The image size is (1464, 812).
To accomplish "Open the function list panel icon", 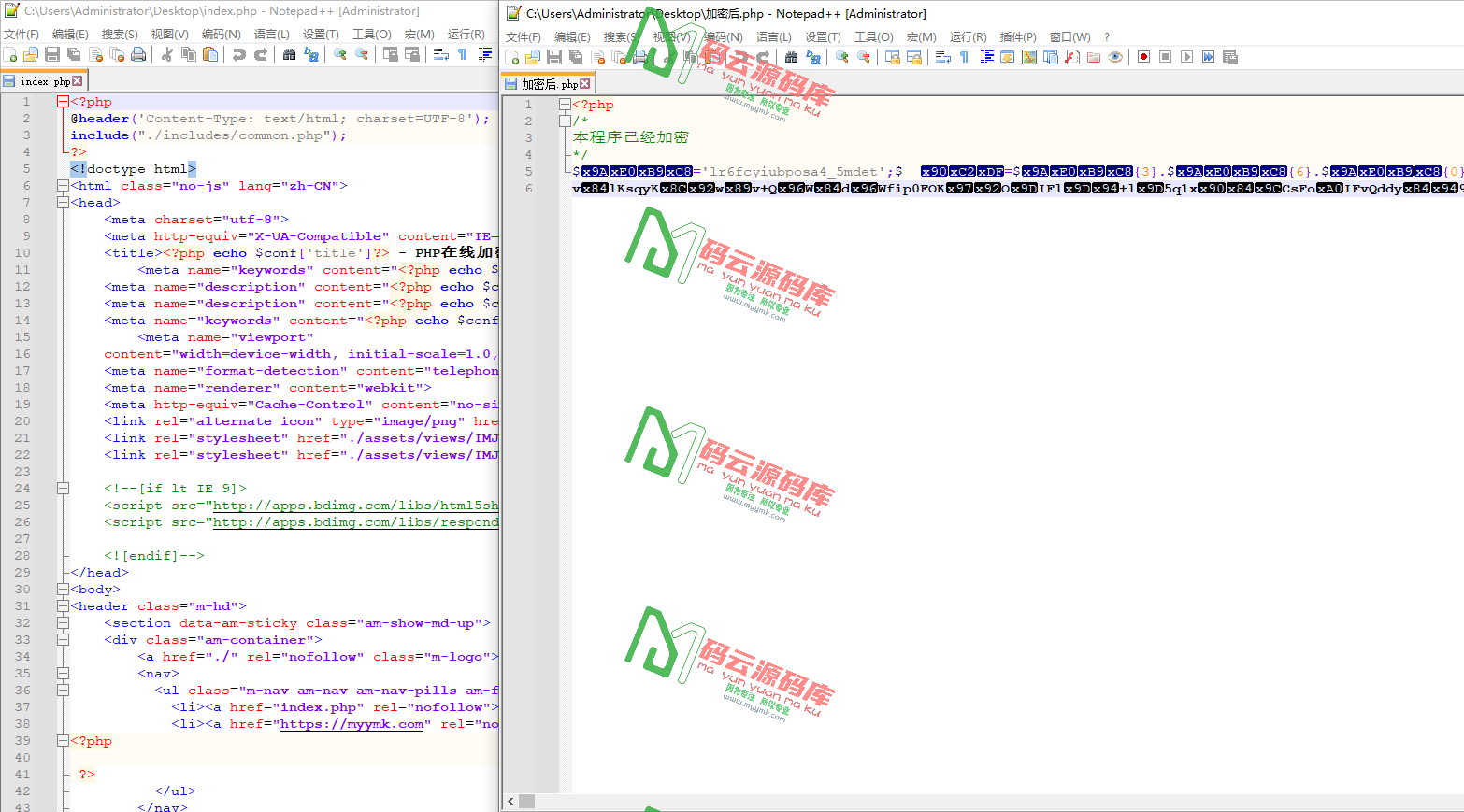I will (x=1072, y=57).
